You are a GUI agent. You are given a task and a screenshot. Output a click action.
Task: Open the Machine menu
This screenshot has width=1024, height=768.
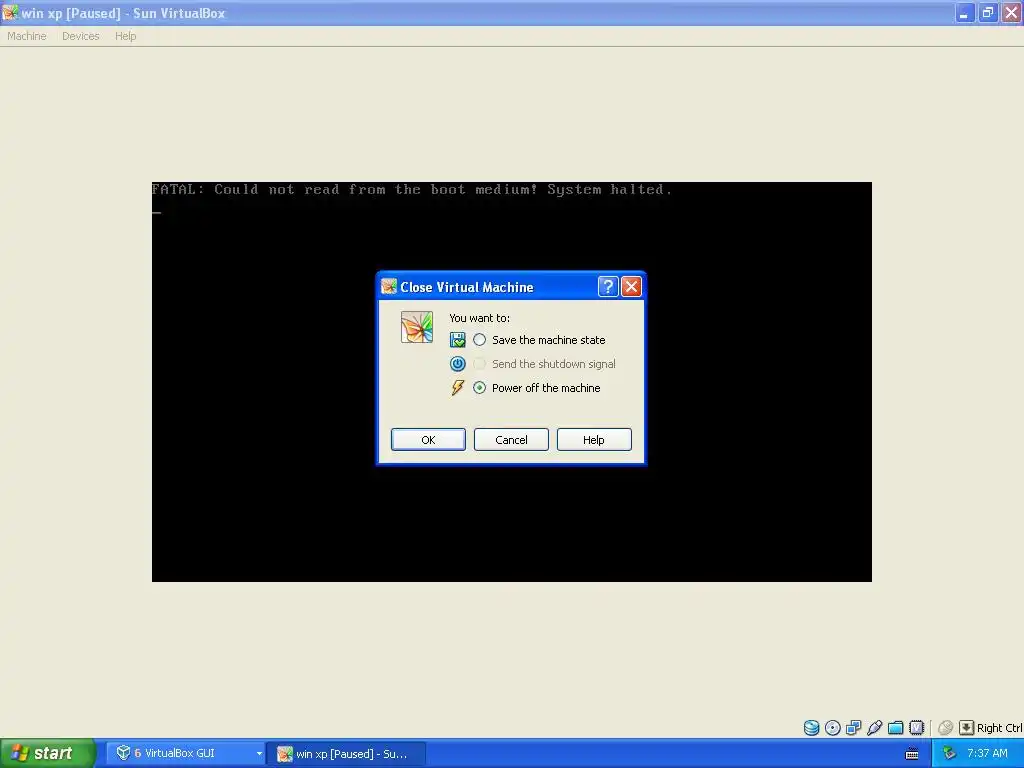tap(27, 36)
